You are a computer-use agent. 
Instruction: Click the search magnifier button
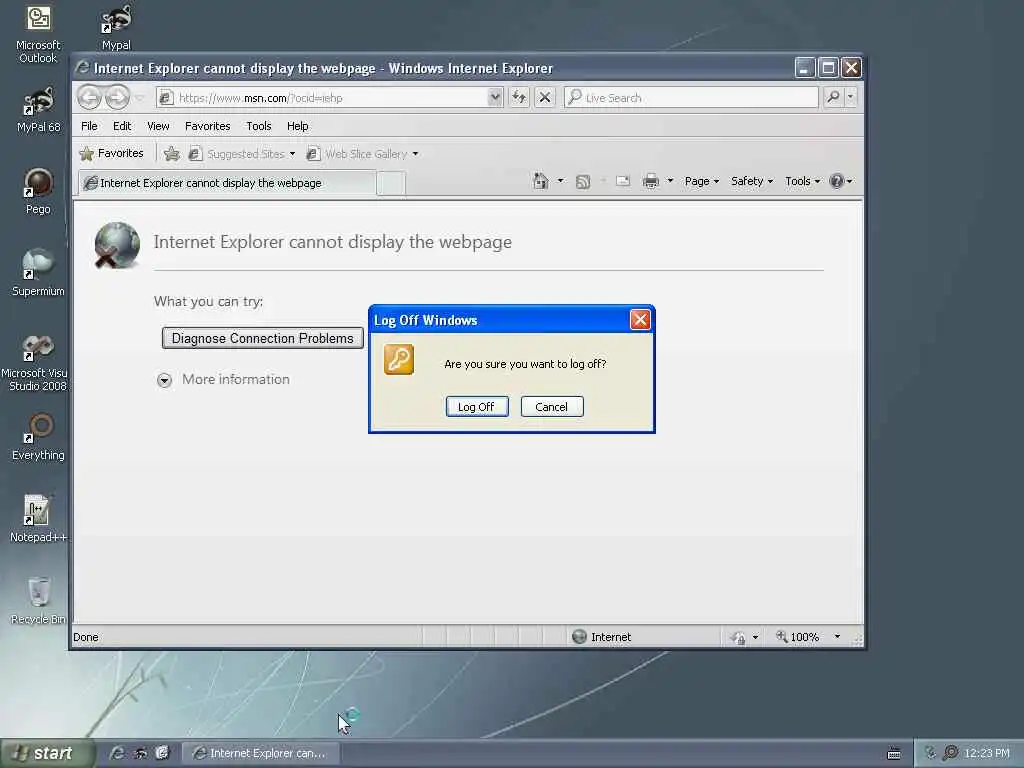point(833,97)
